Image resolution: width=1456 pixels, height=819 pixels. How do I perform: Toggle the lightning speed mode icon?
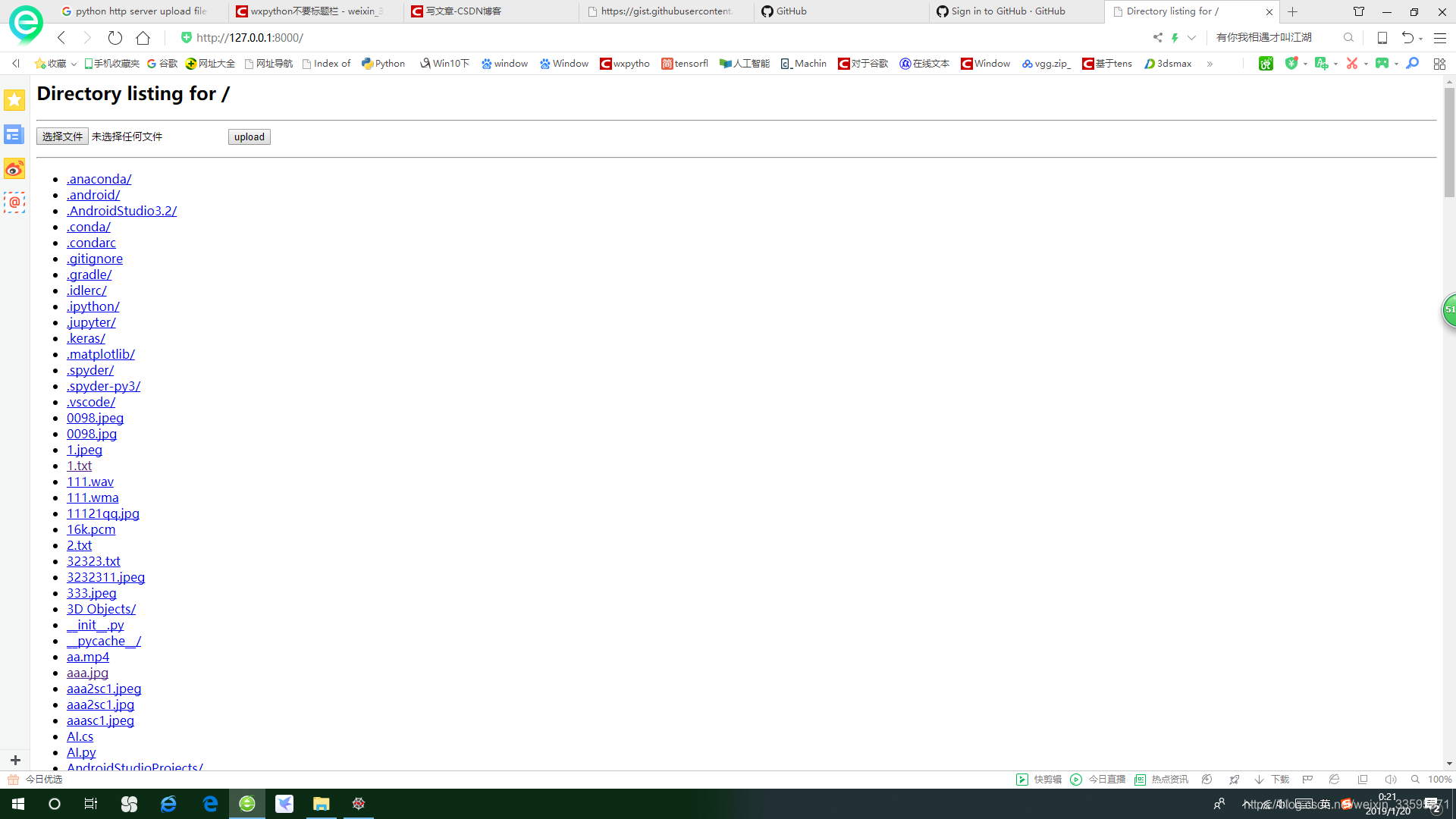(x=1175, y=37)
